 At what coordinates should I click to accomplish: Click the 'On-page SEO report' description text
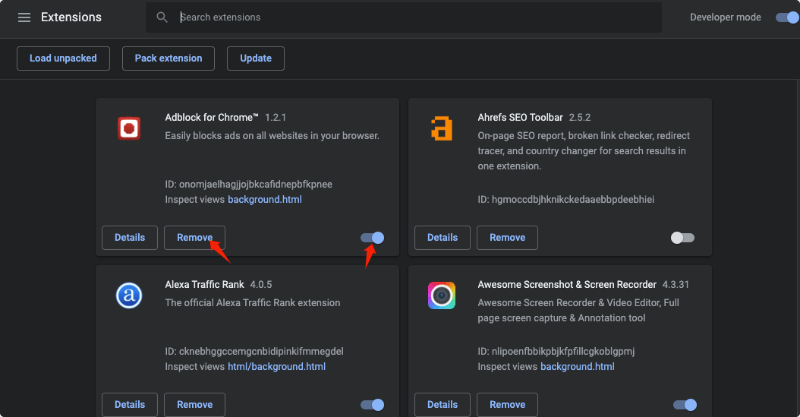point(584,151)
